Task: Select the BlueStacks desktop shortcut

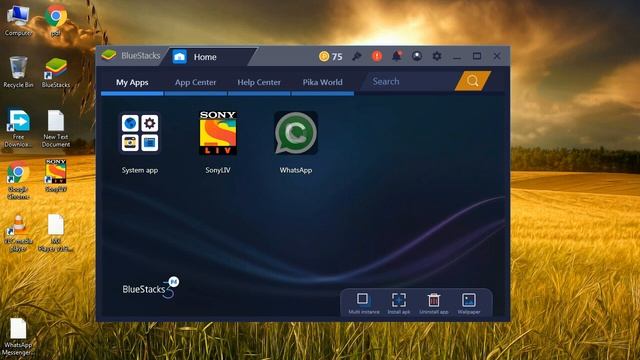Action: (x=56, y=72)
